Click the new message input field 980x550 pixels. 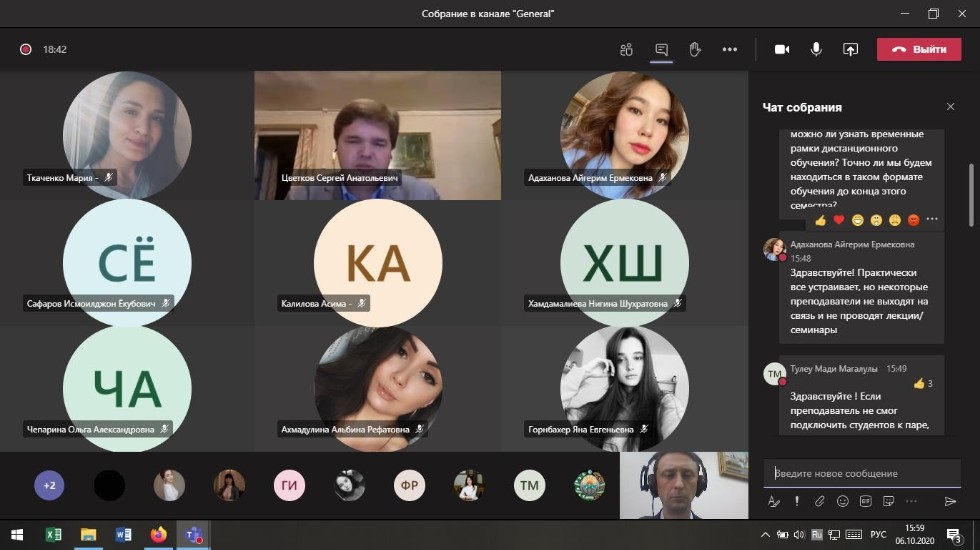click(x=860, y=473)
